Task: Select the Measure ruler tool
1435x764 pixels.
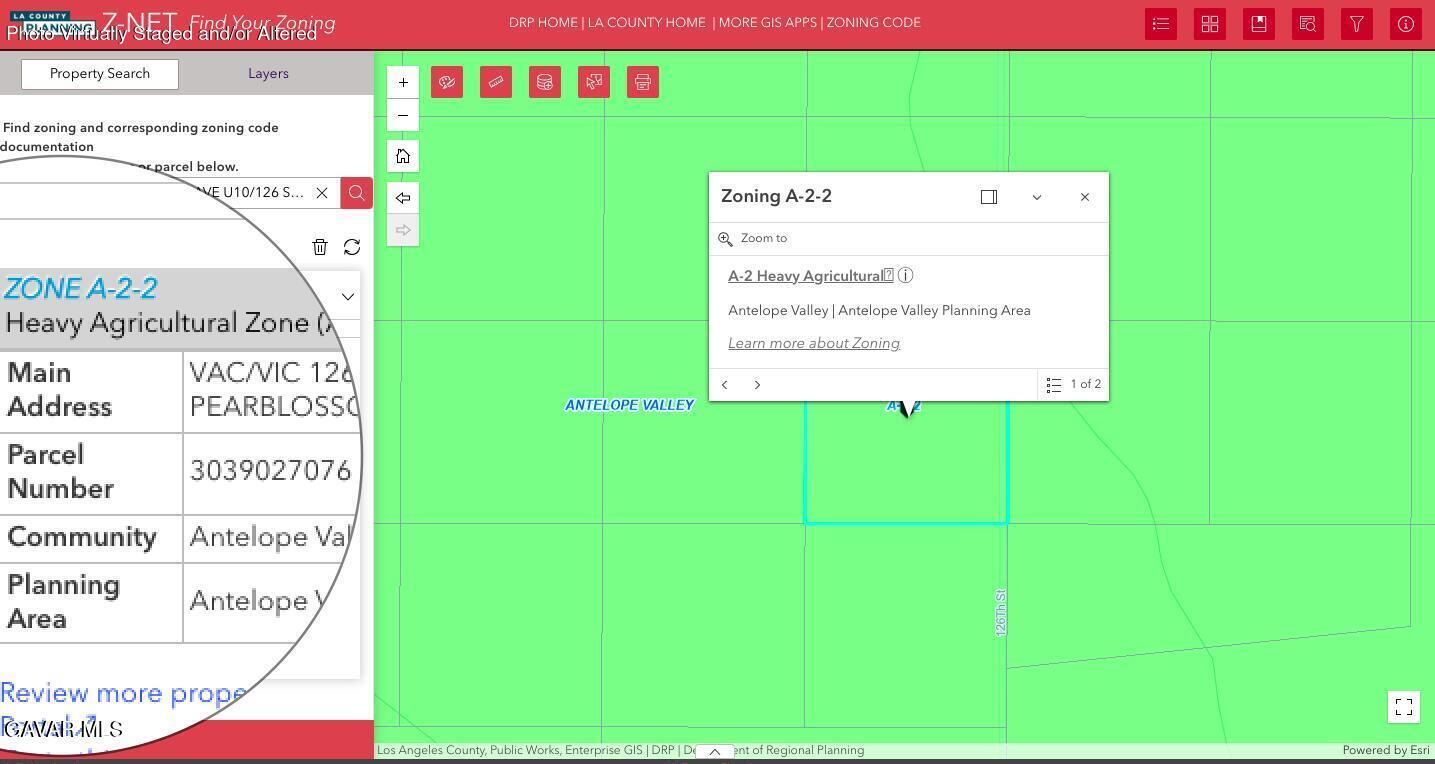Action: (496, 82)
